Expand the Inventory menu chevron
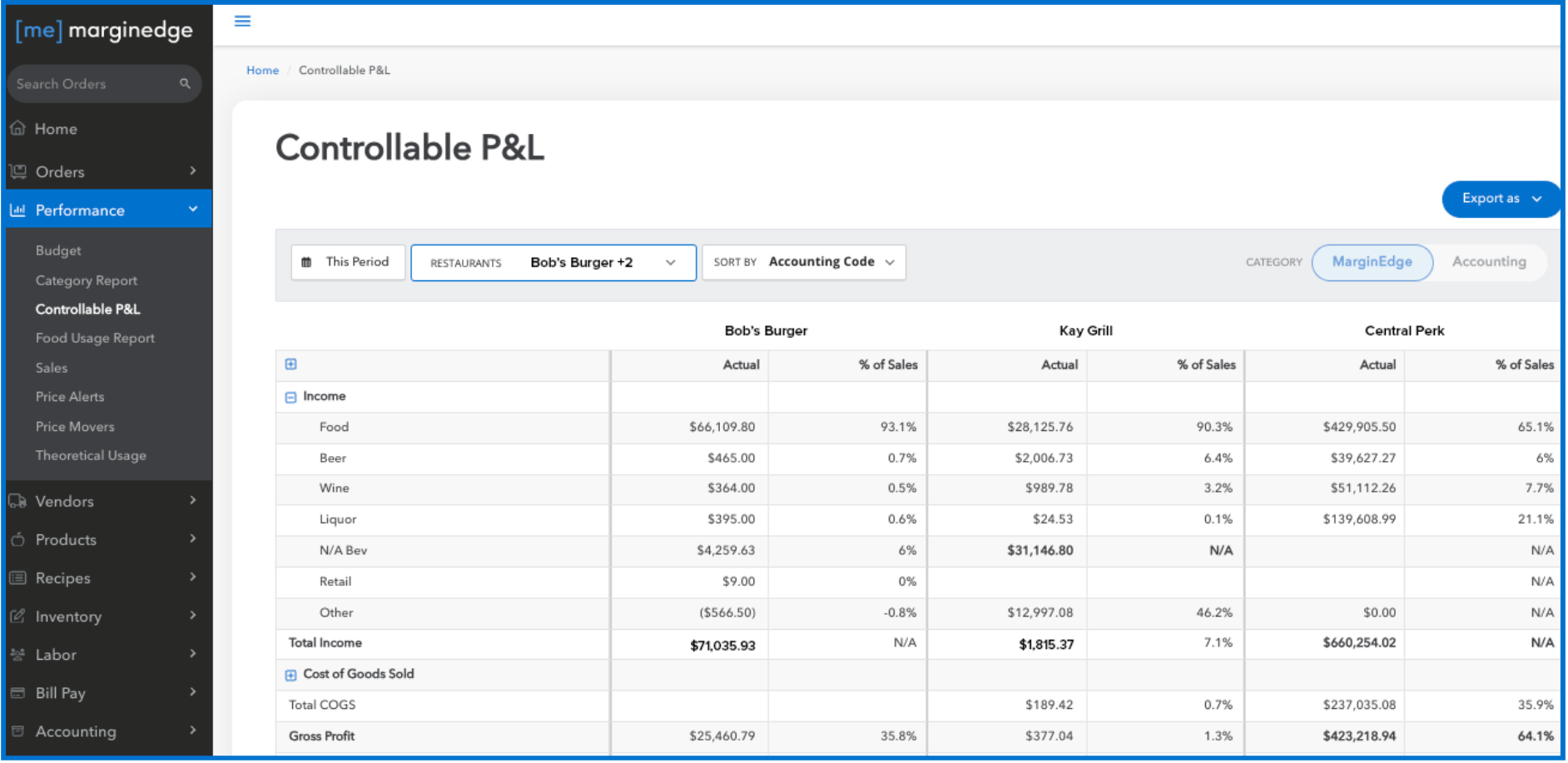Screen dimensions: 1568x763 [x=193, y=615]
